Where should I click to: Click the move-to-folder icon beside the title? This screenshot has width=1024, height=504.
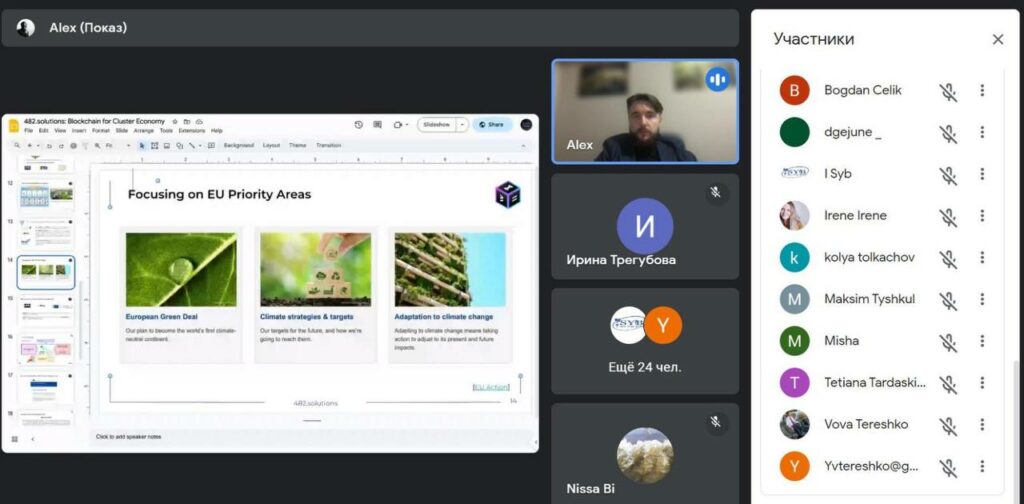(187, 122)
